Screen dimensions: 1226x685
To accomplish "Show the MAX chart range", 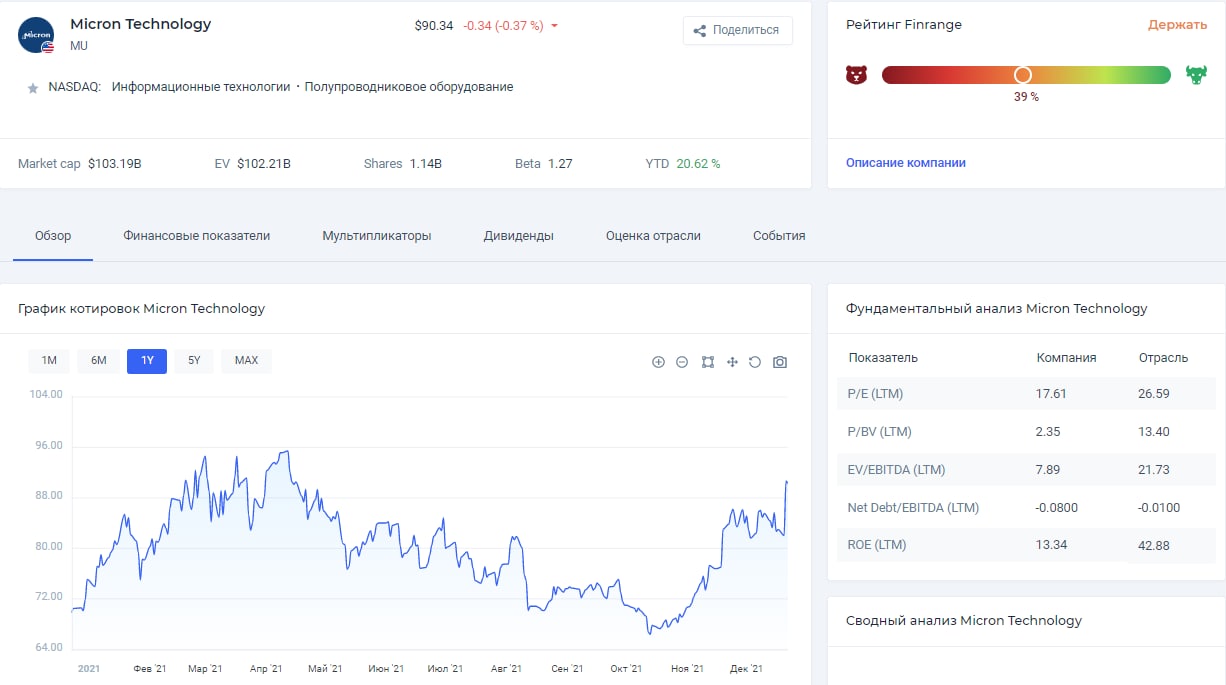I will (246, 361).
